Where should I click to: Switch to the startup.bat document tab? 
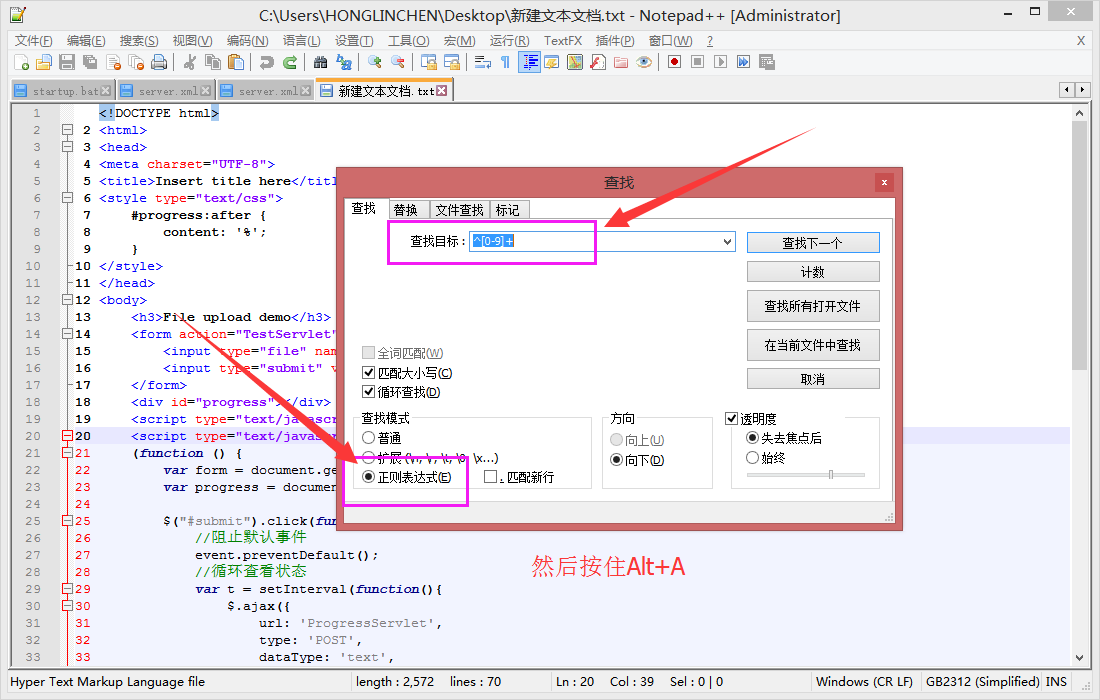pyautogui.click(x=62, y=91)
